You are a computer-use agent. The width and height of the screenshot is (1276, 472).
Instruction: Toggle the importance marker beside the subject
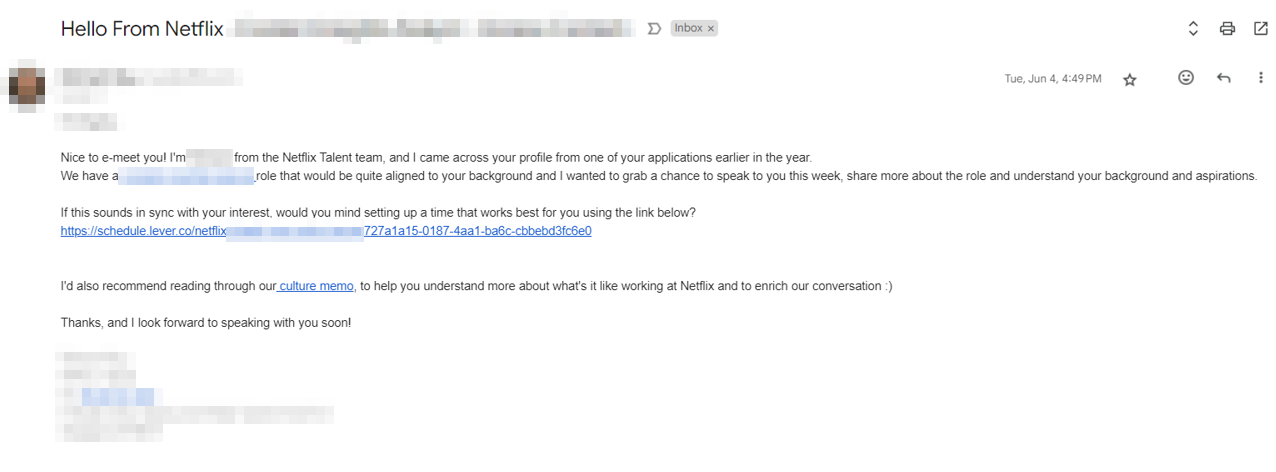click(655, 29)
